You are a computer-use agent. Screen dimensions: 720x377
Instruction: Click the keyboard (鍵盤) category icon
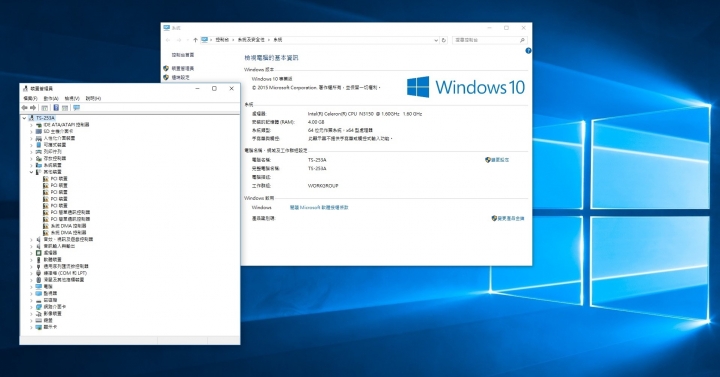click(39, 320)
